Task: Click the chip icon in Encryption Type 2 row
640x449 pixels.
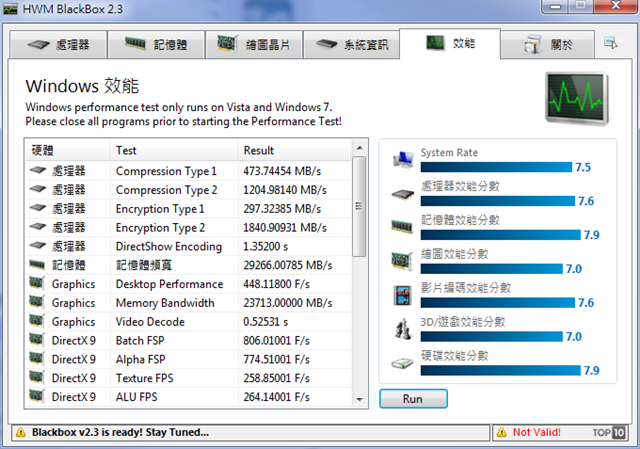Action: pyautogui.click(x=38, y=227)
